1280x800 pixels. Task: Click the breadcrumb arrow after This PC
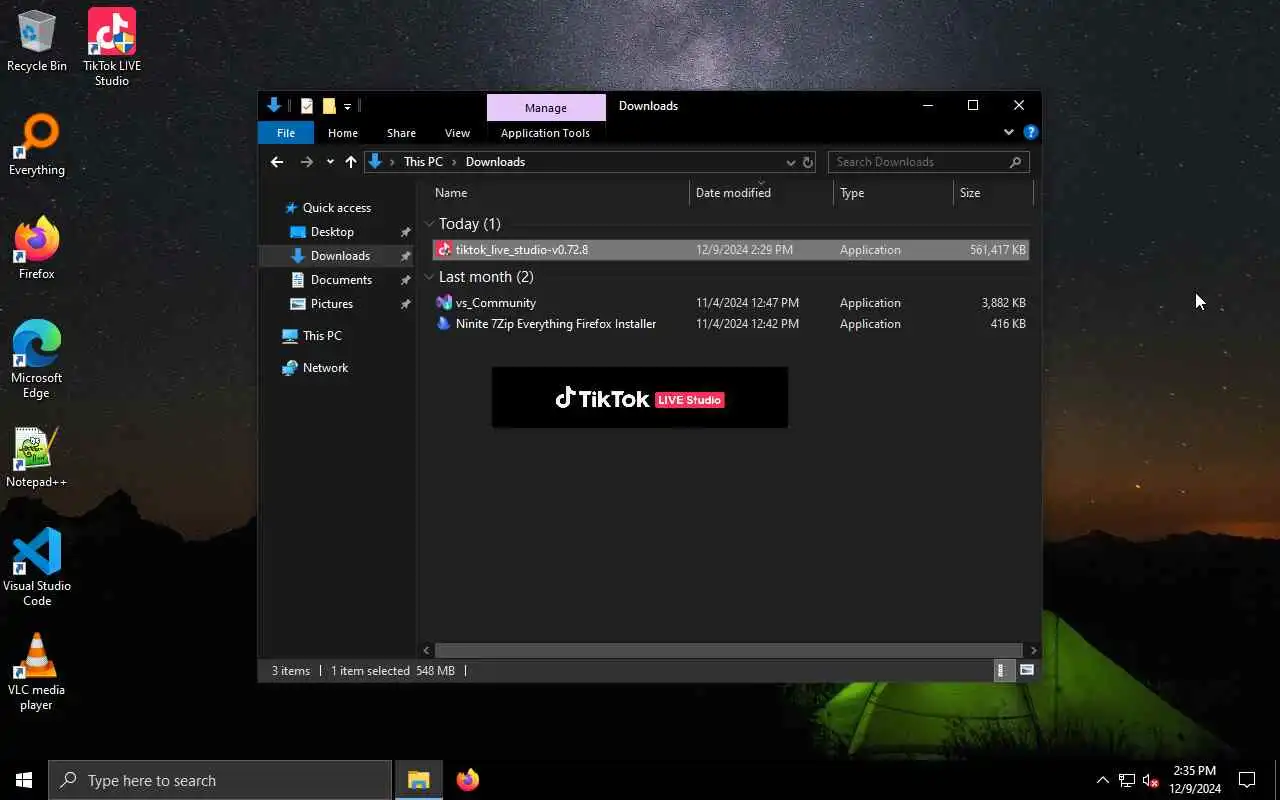[454, 162]
